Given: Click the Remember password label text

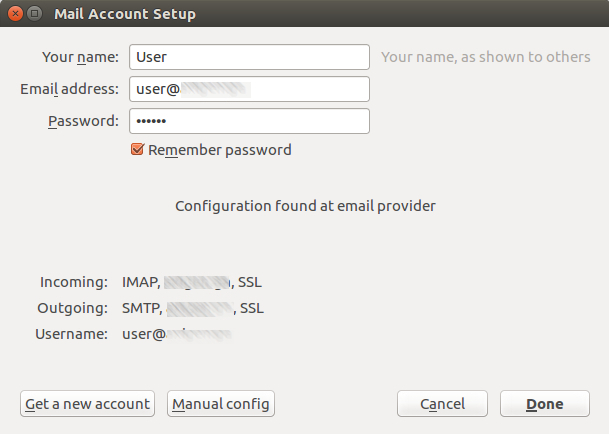Looking at the screenshot, I should click(x=220, y=150).
